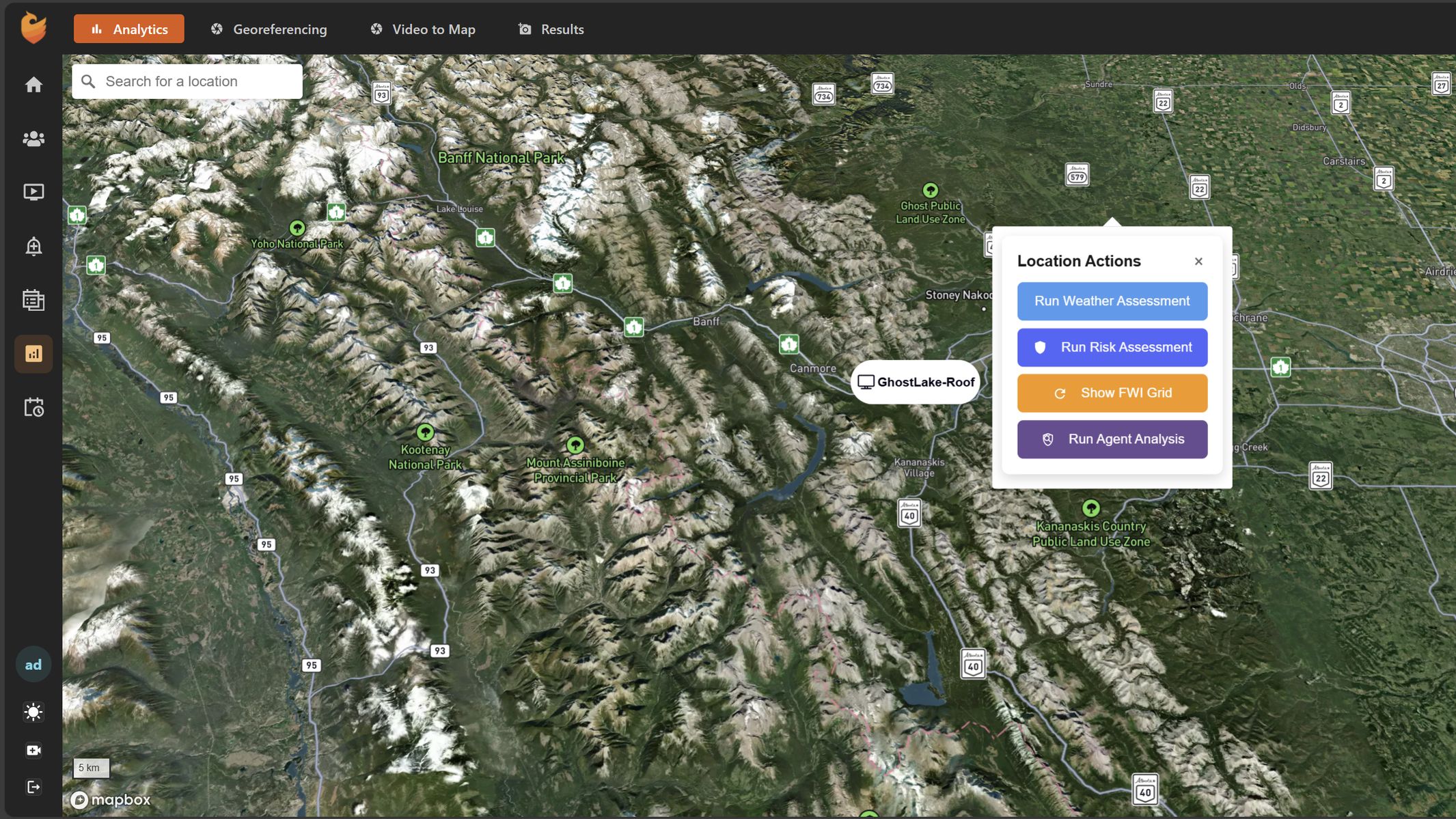Viewport: 1456px width, 819px height.
Task: Open the Video to Map tab
Action: point(422,29)
